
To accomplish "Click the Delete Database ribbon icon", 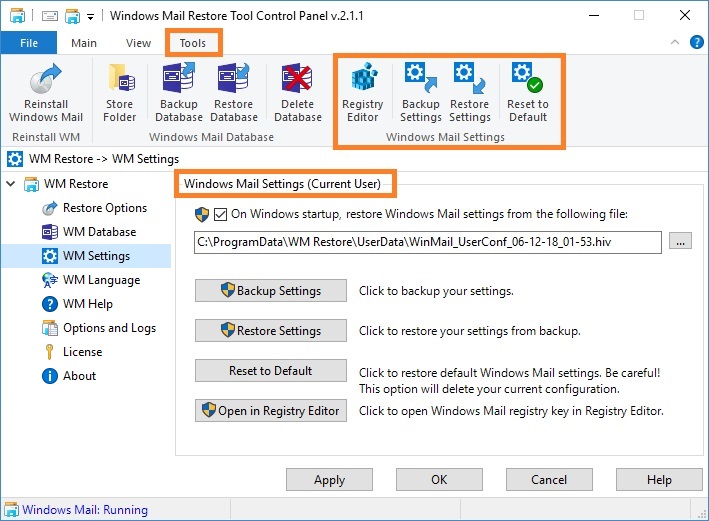I will click(x=298, y=92).
